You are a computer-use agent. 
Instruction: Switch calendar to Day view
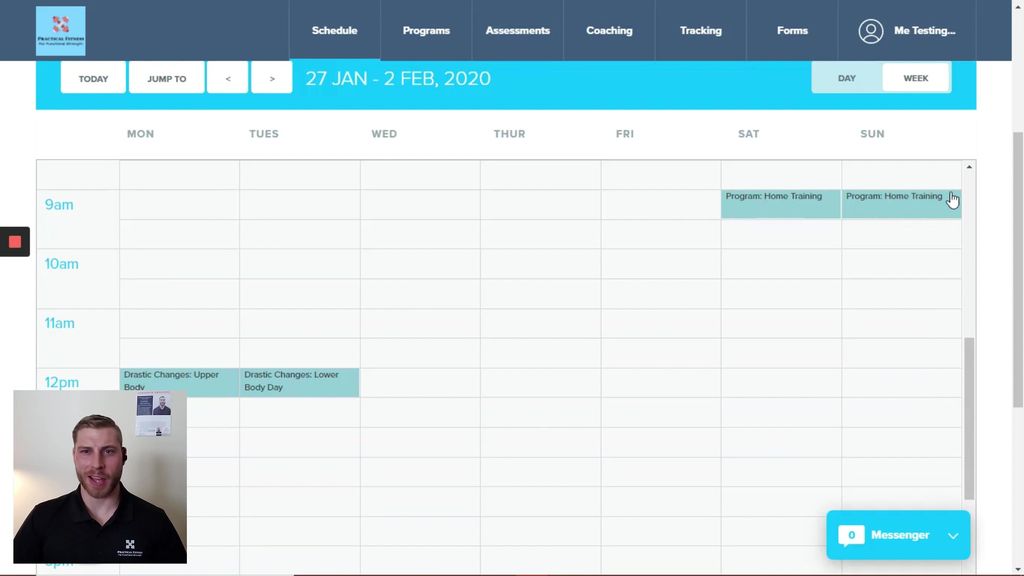[x=847, y=78]
